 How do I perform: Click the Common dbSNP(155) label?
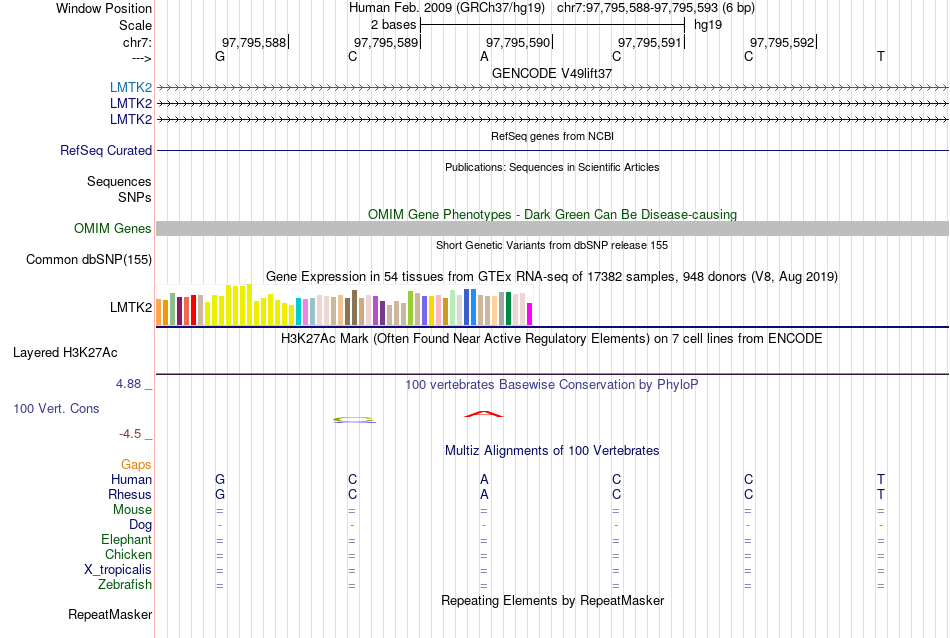point(89,259)
